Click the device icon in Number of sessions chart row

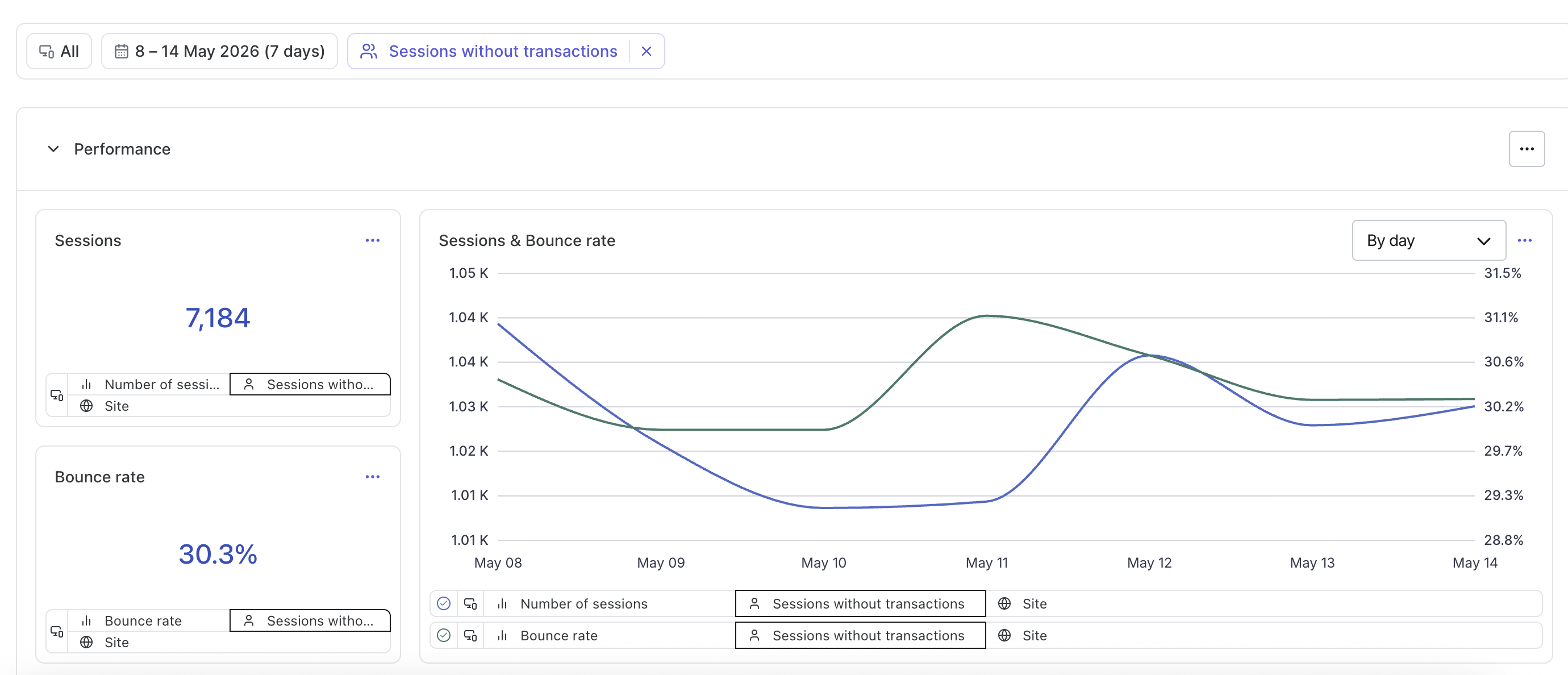click(x=470, y=603)
